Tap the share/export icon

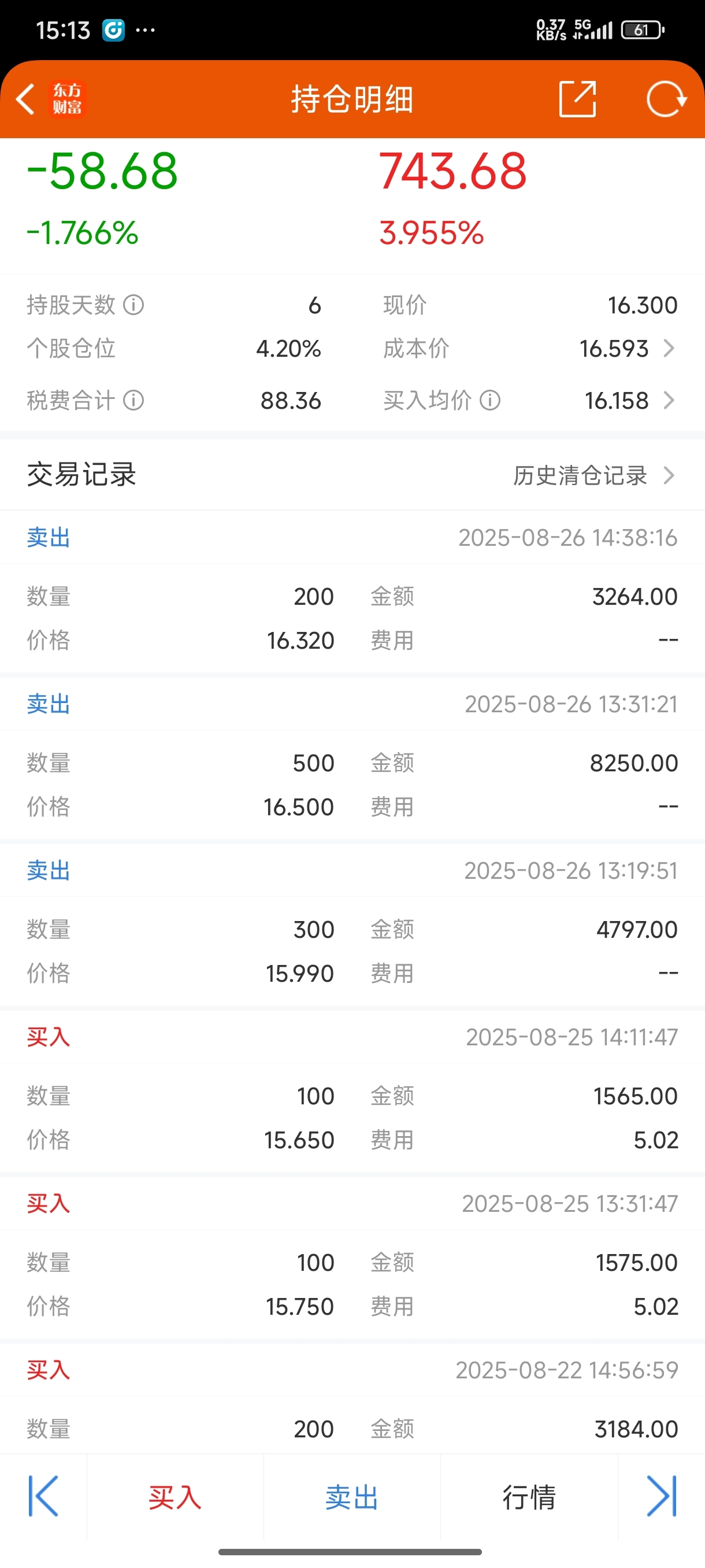coord(577,99)
